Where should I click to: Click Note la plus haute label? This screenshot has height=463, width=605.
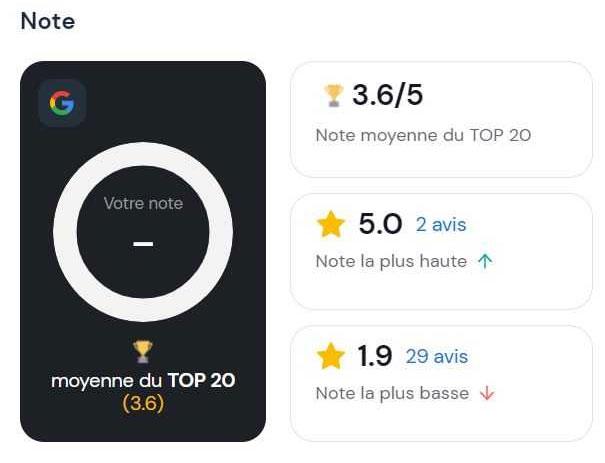coord(391,262)
